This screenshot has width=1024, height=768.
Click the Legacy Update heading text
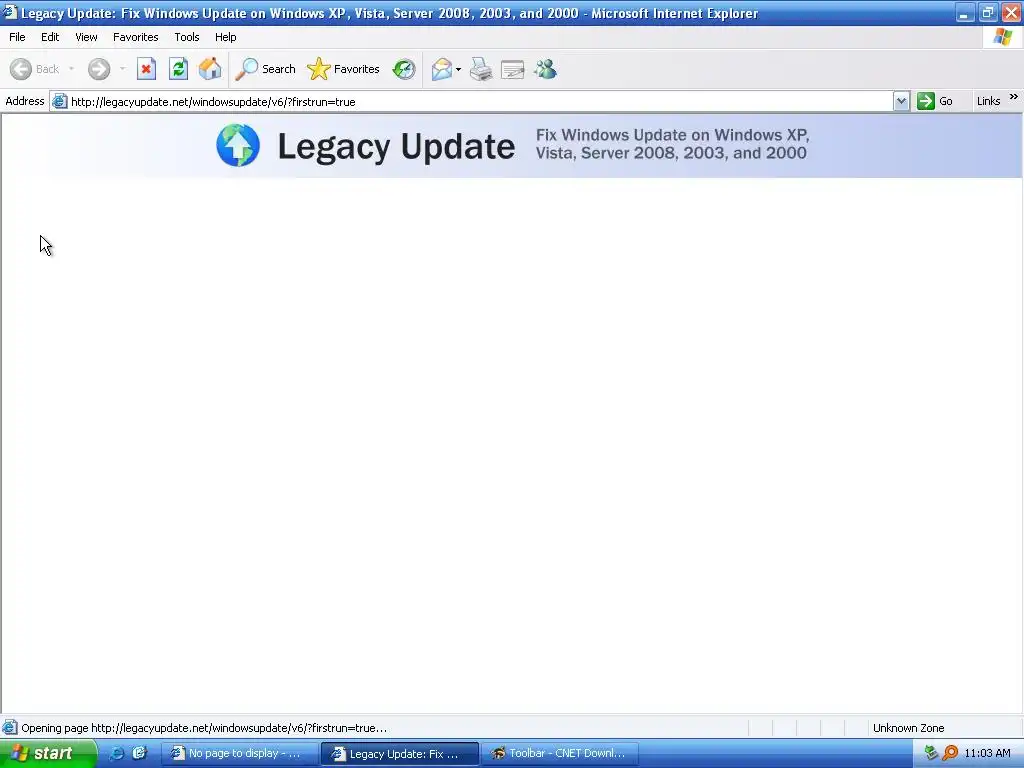pos(396,147)
